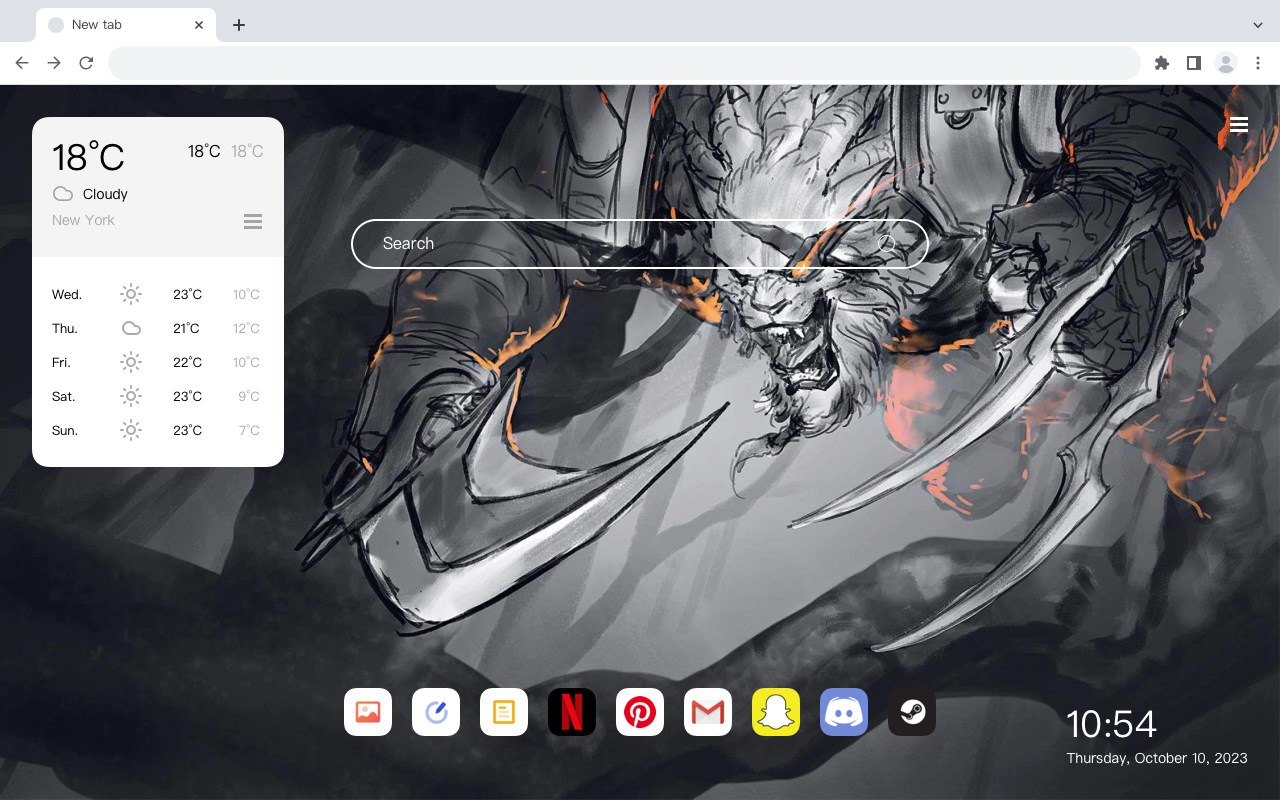
Task: Click the sun icon in the Wed. row
Action: tap(131, 294)
